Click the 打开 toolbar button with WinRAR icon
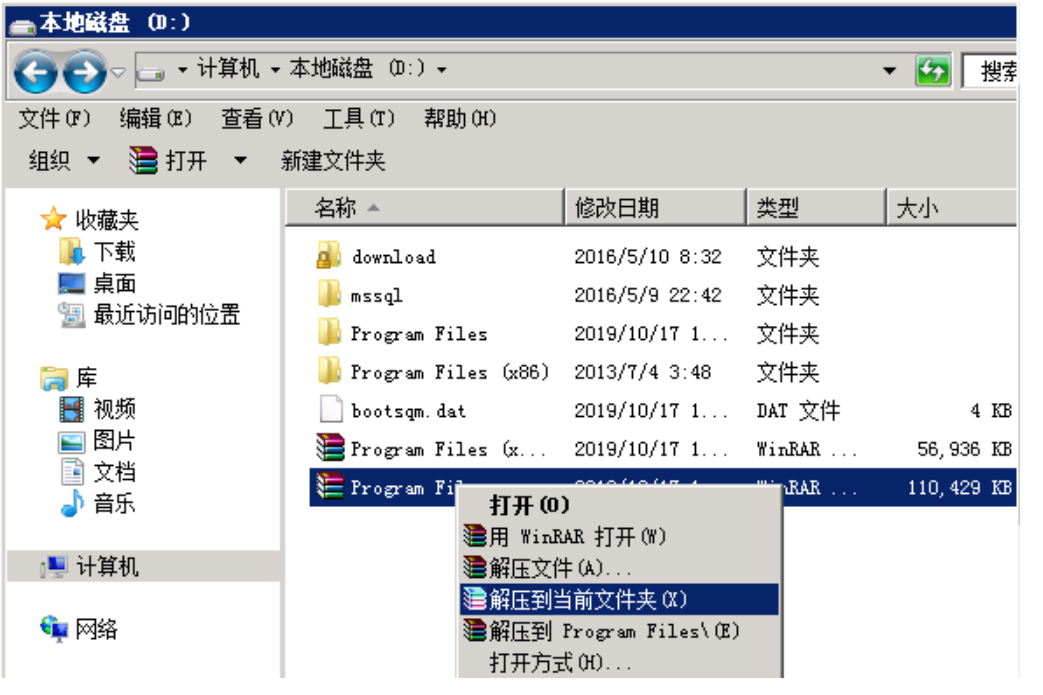1043x695 pixels. (168, 160)
